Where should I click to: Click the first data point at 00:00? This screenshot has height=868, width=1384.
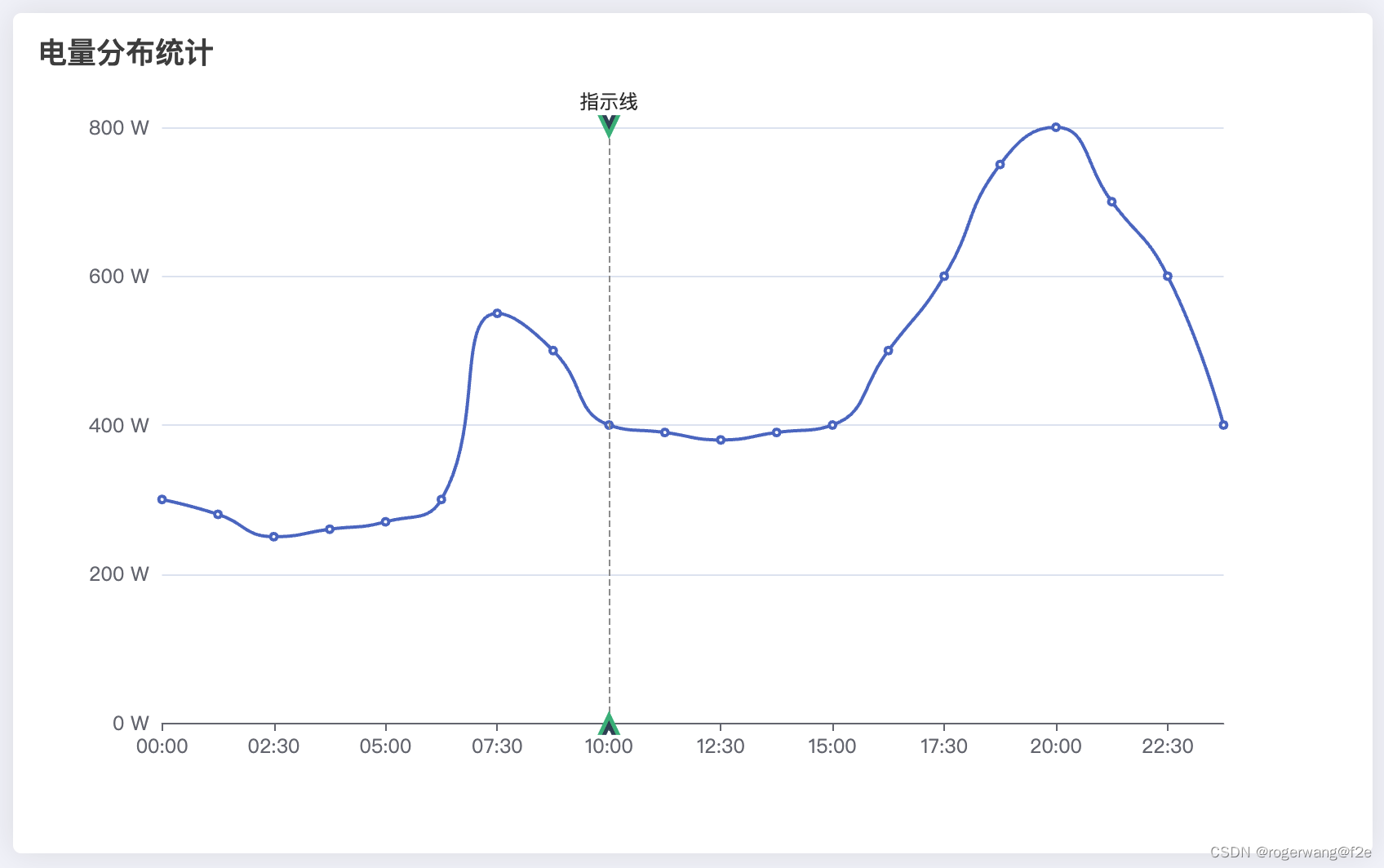tap(162, 498)
